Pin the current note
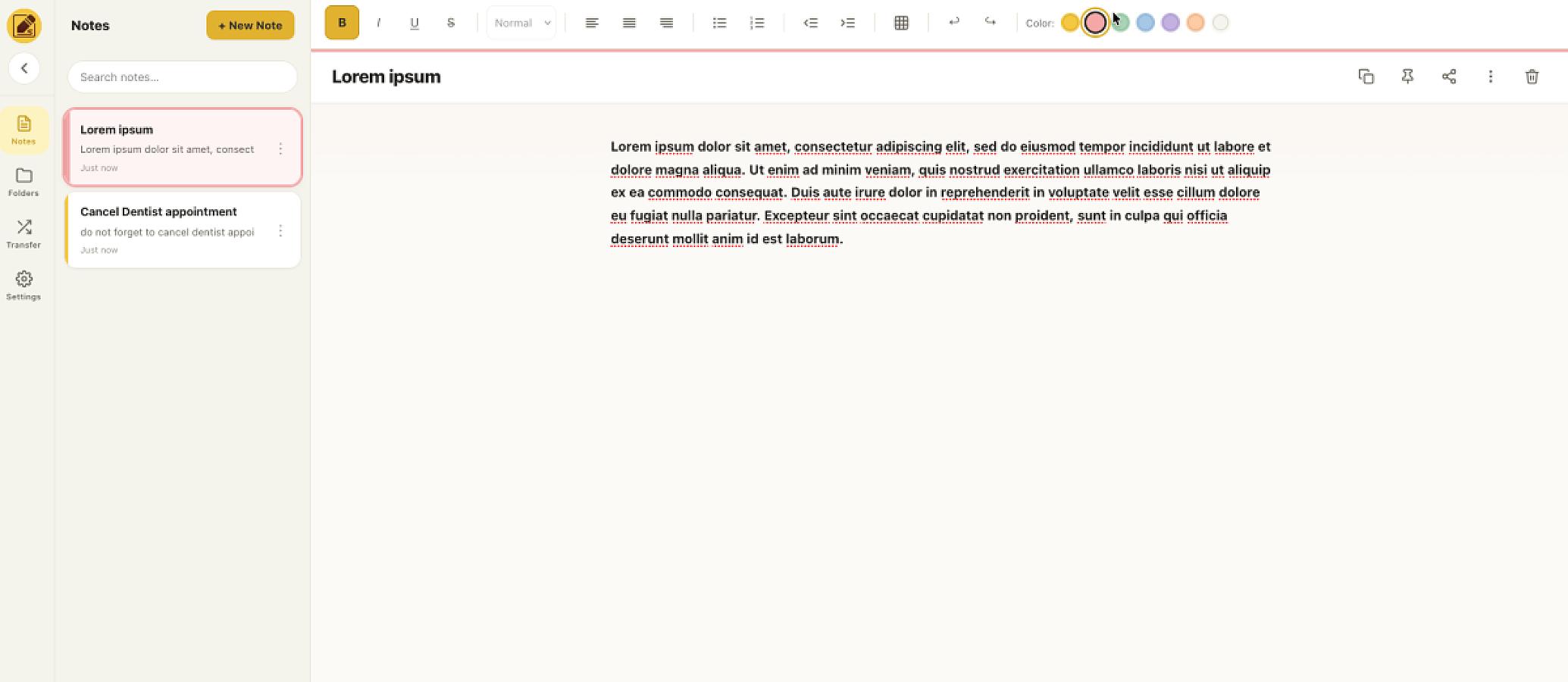The width and height of the screenshot is (1568, 682). (1407, 77)
